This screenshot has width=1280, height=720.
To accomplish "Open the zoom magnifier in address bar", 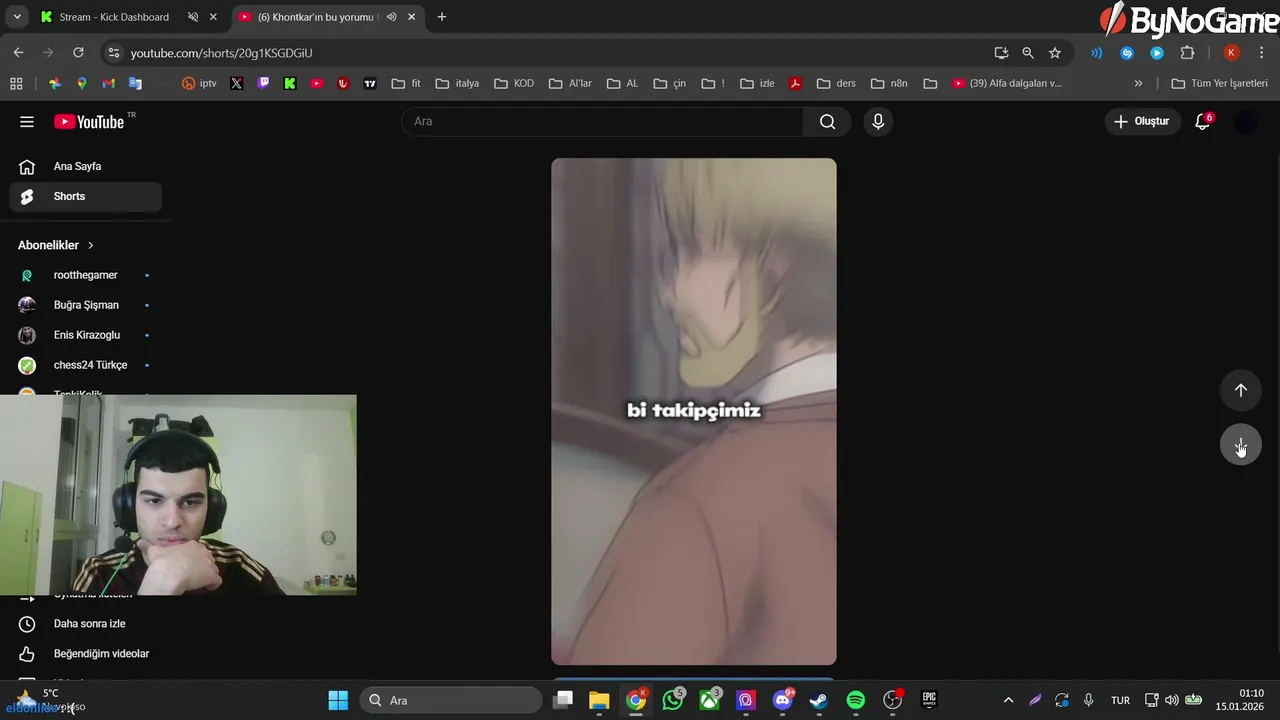I will 1028,53.
